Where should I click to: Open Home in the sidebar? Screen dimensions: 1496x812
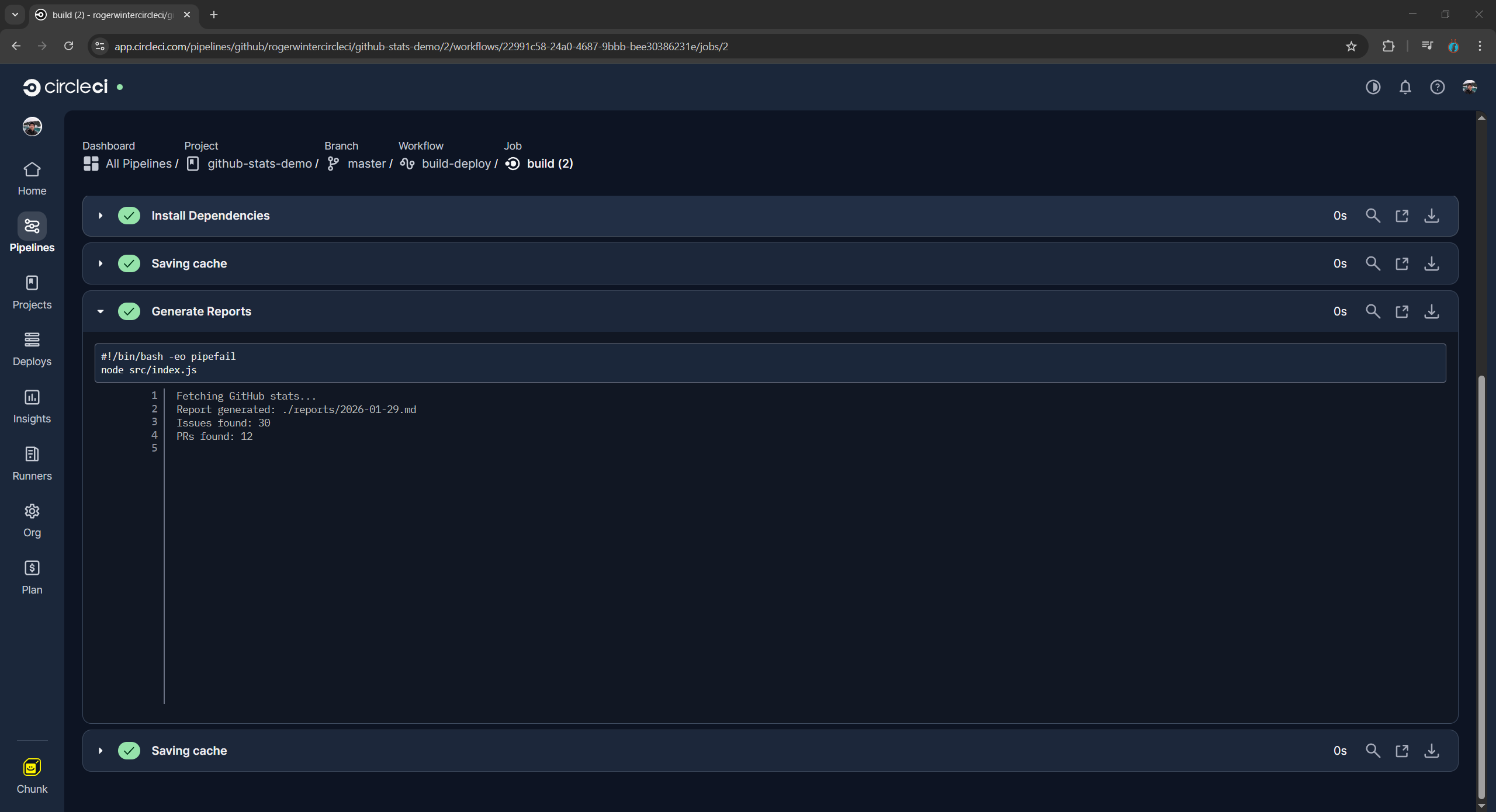pos(32,179)
